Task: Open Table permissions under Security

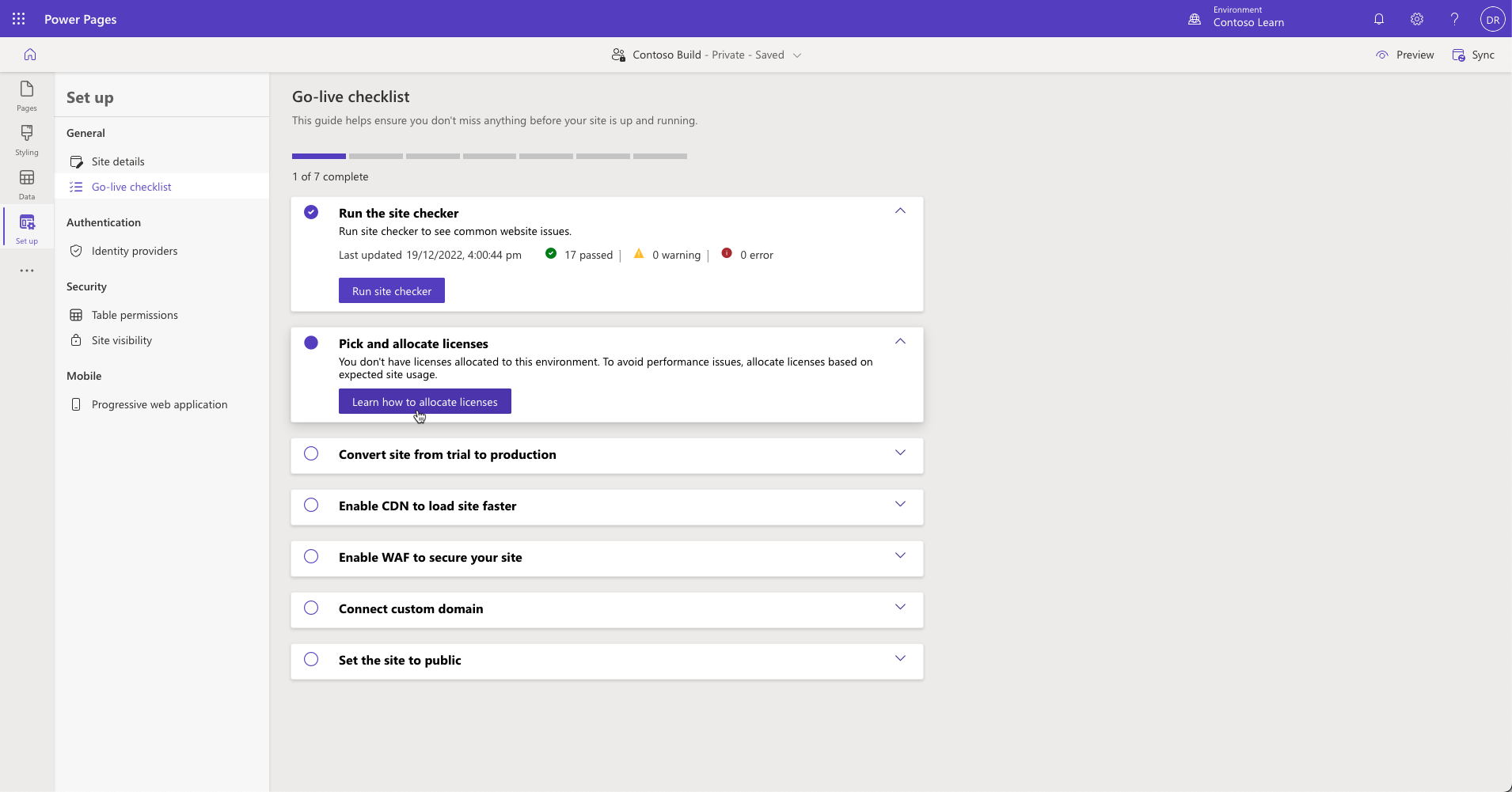Action: pyautogui.click(x=134, y=314)
